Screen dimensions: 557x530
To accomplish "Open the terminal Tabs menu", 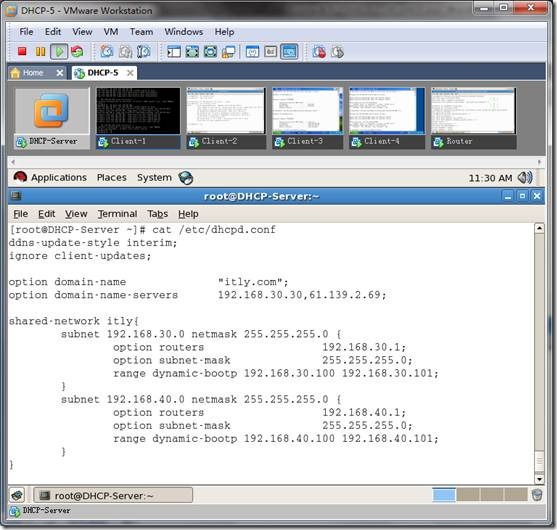I will 157,214.
